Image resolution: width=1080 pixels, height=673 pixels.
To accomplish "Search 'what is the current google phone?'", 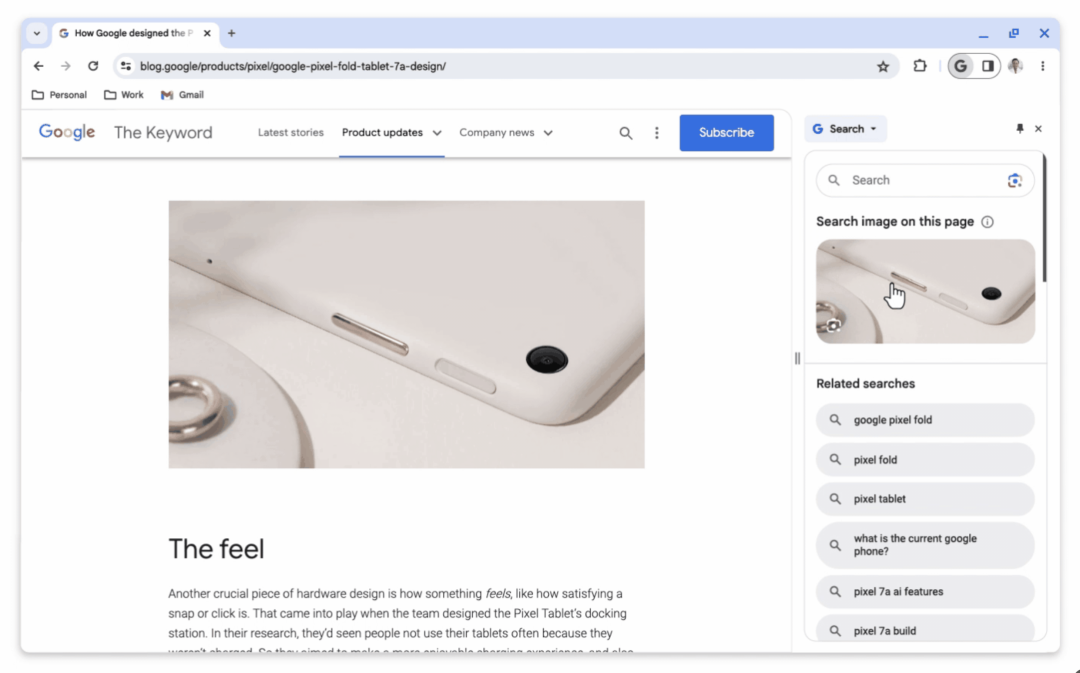I will 925,545.
